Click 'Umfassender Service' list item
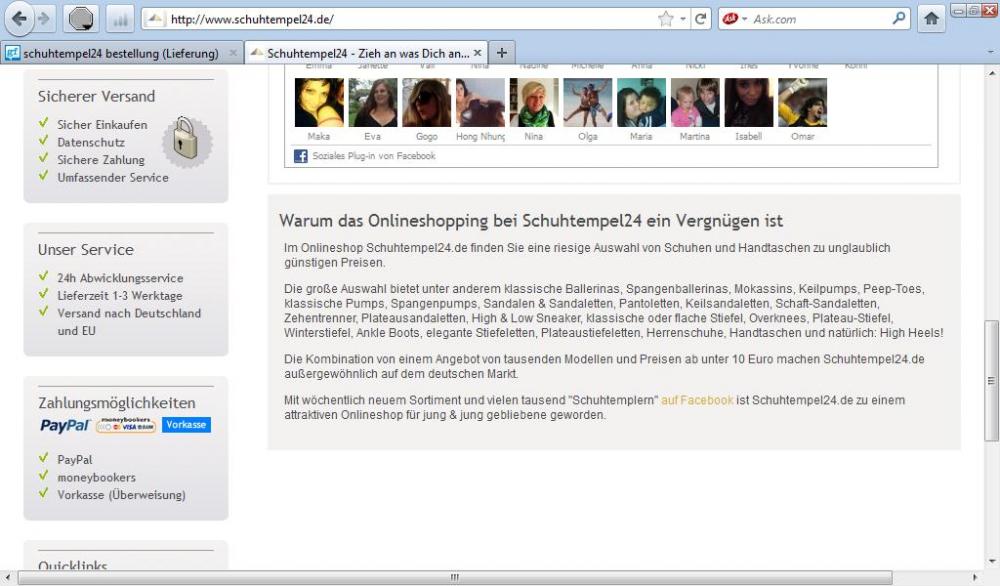Screen dimensions: 1000x586 pyautogui.click(x=113, y=178)
